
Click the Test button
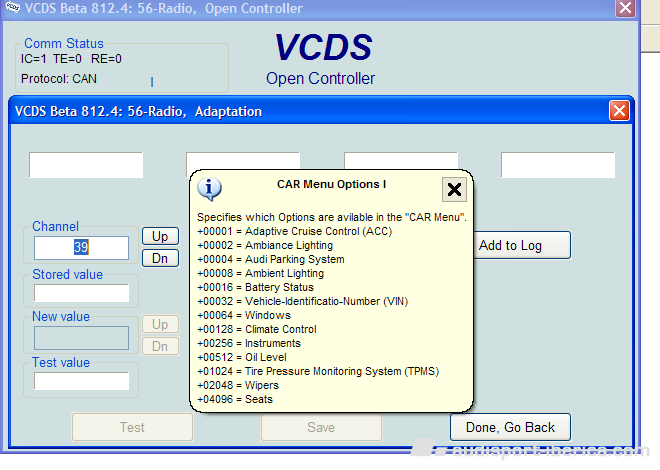[x=132, y=427]
